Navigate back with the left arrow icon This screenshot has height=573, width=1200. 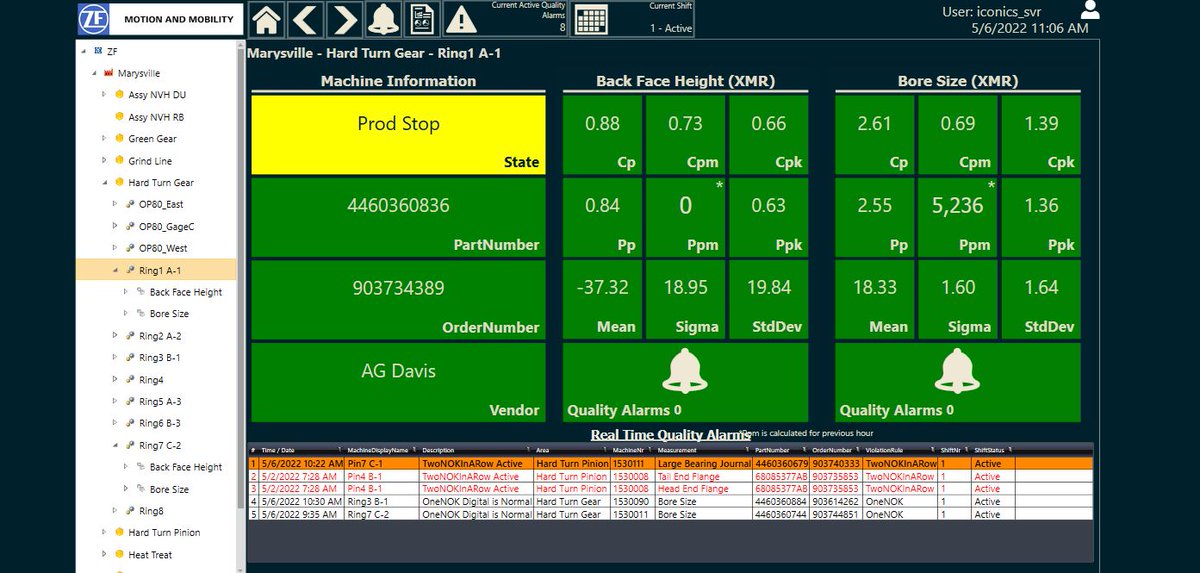pos(306,19)
